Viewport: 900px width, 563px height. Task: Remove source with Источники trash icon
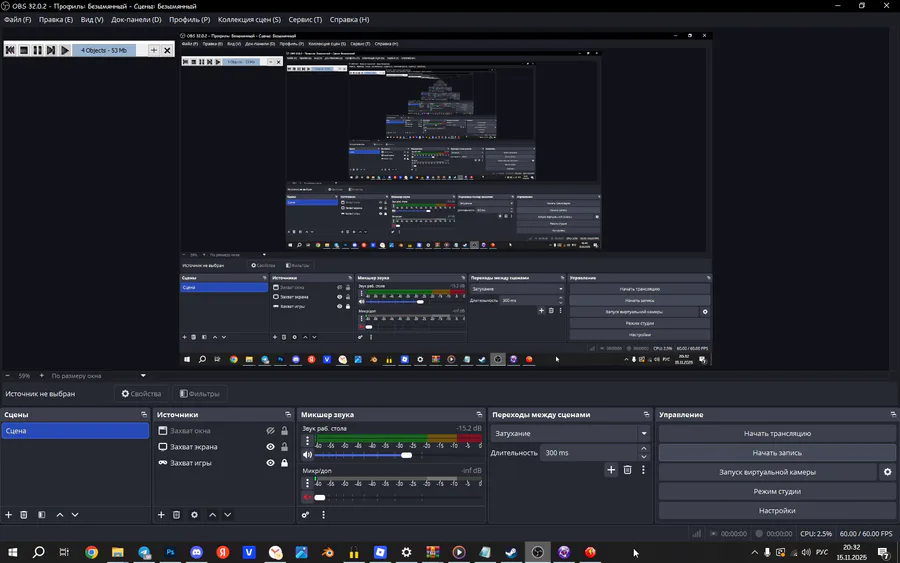(x=176, y=515)
